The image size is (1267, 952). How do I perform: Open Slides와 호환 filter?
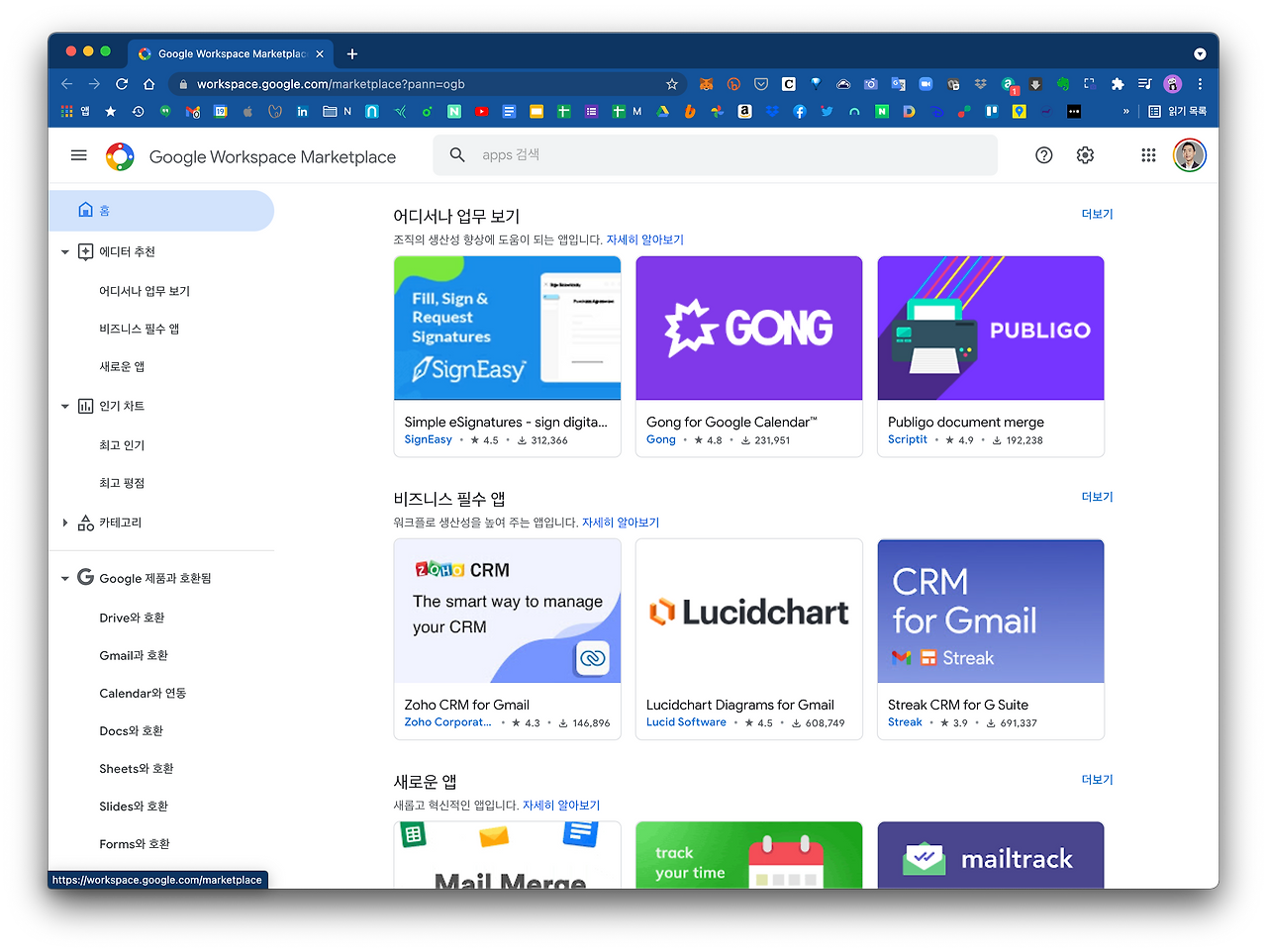(134, 806)
